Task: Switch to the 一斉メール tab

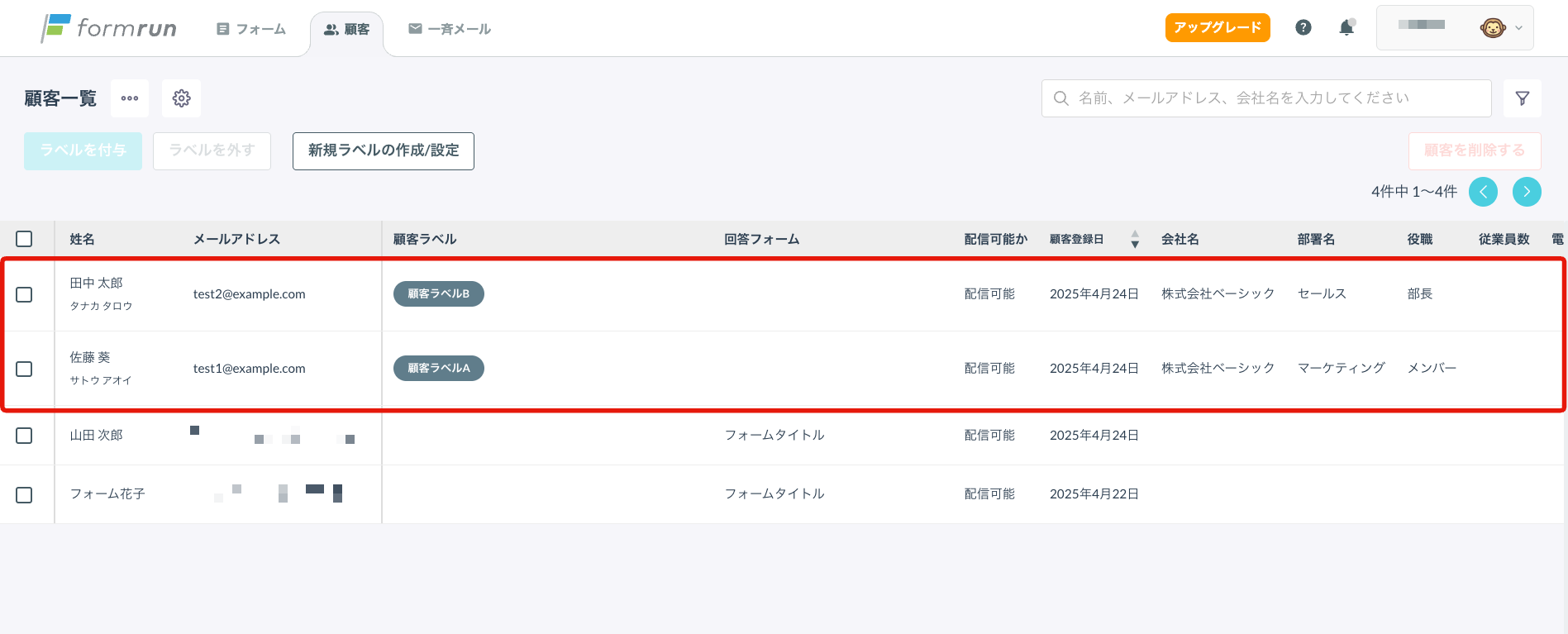Action: [450, 29]
